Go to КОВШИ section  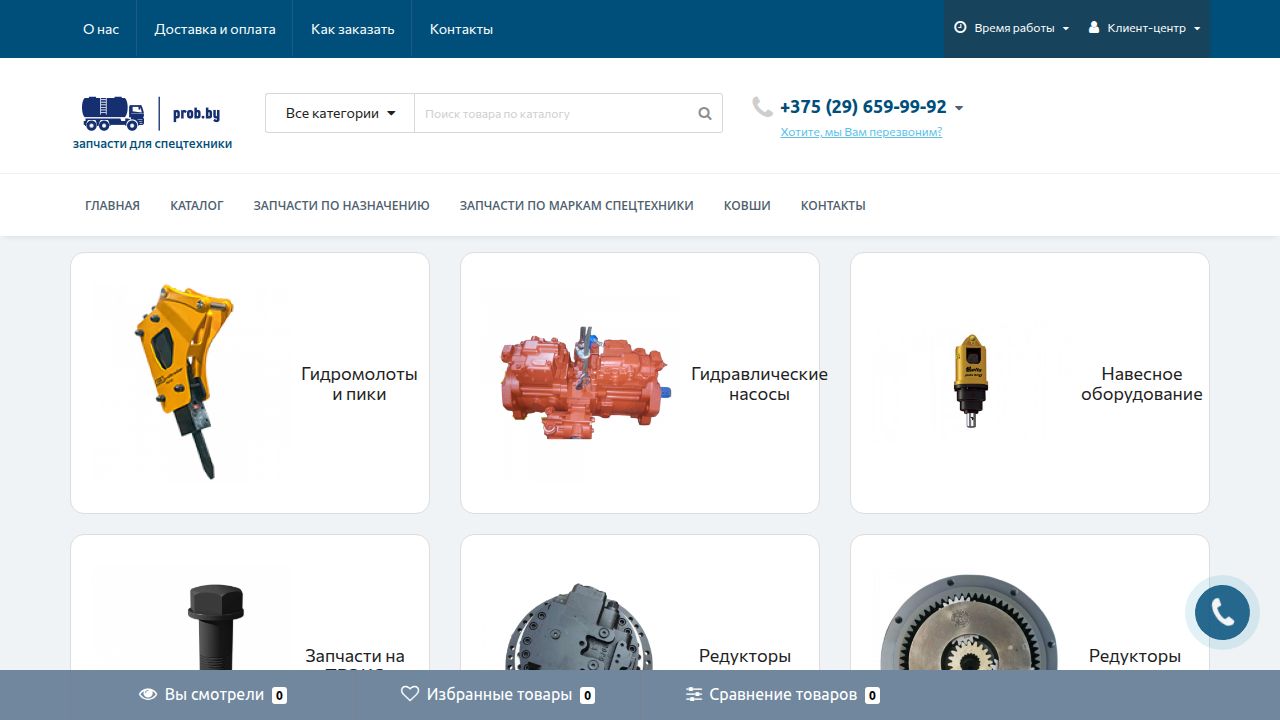coord(747,205)
